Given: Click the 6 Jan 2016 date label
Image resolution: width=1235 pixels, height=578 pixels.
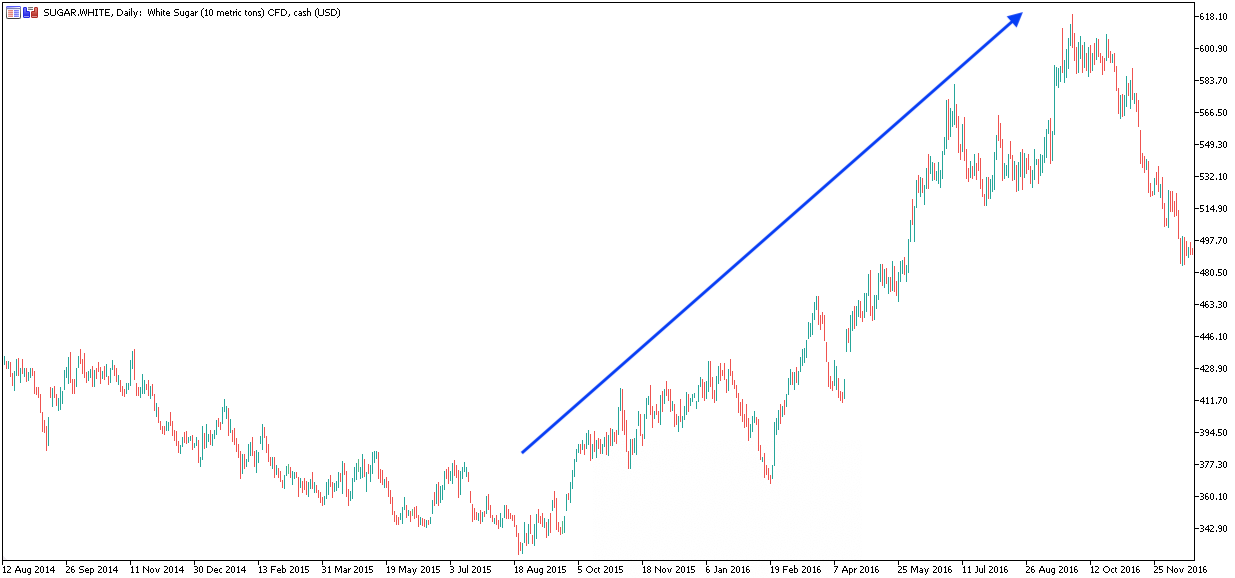Looking at the screenshot, I should point(729,569).
